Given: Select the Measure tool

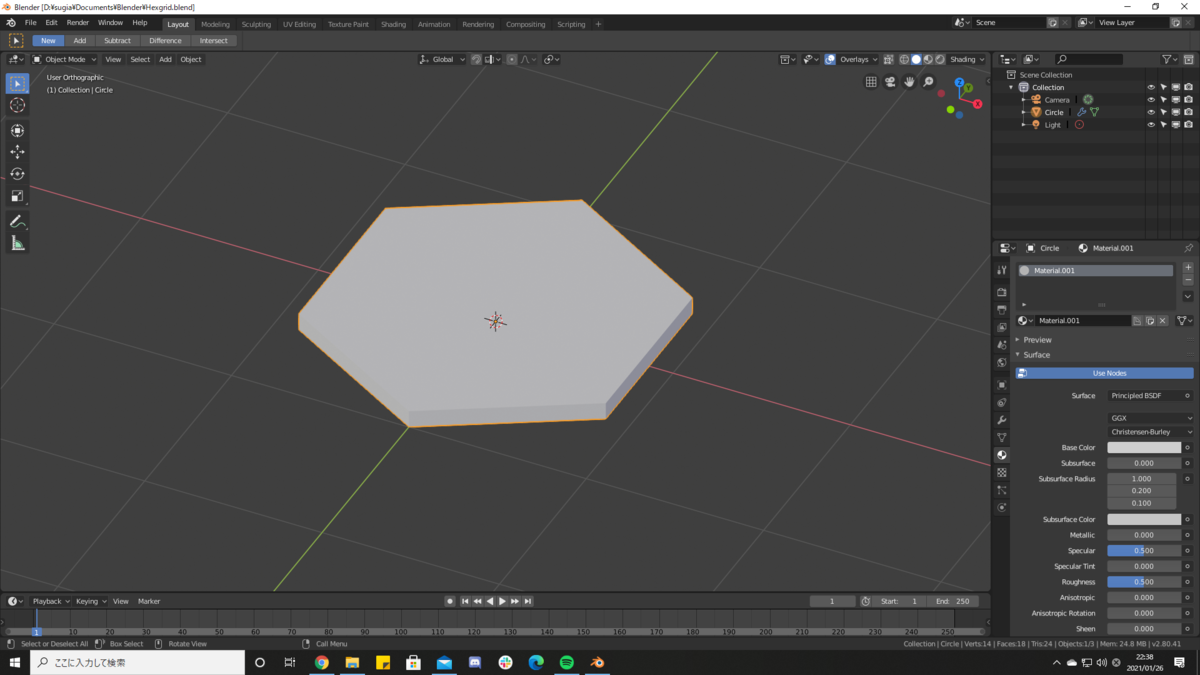Looking at the screenshot, I should [x=17, y=243].
